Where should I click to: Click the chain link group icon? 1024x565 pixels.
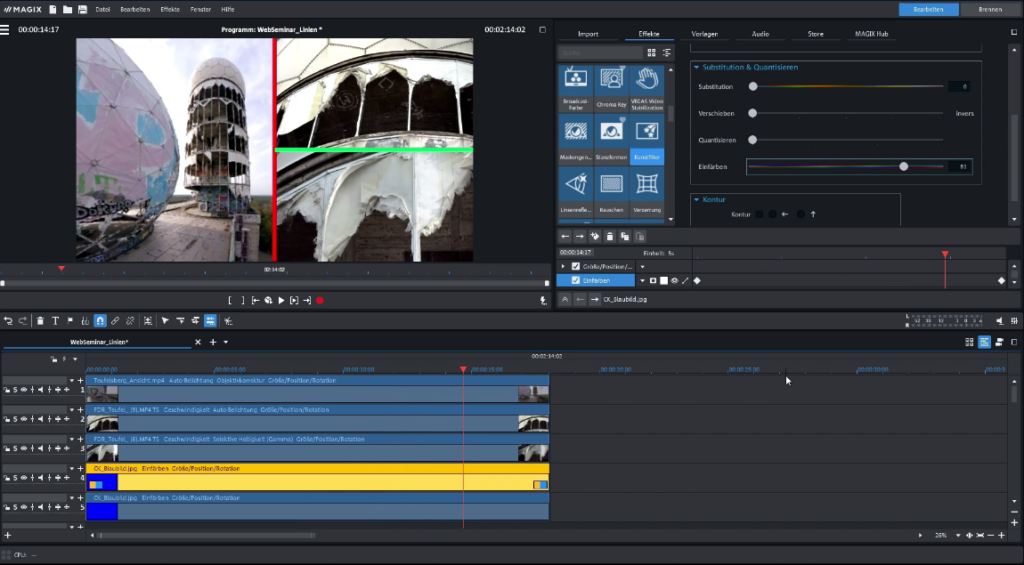click(115, 321)
